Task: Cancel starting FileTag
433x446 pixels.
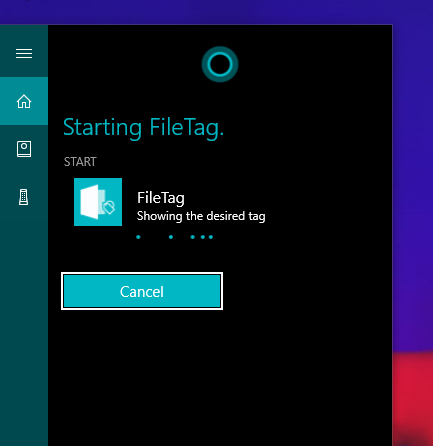Action: (142, 291)
